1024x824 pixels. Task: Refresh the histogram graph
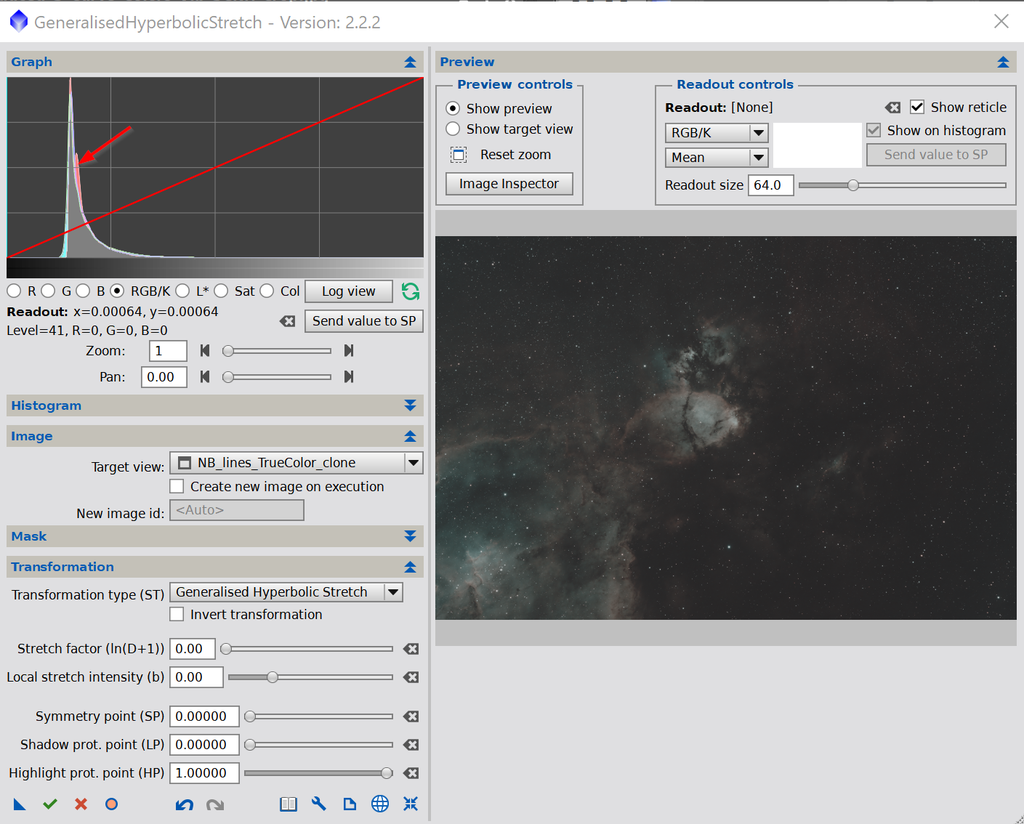click(x=410, y=291)
